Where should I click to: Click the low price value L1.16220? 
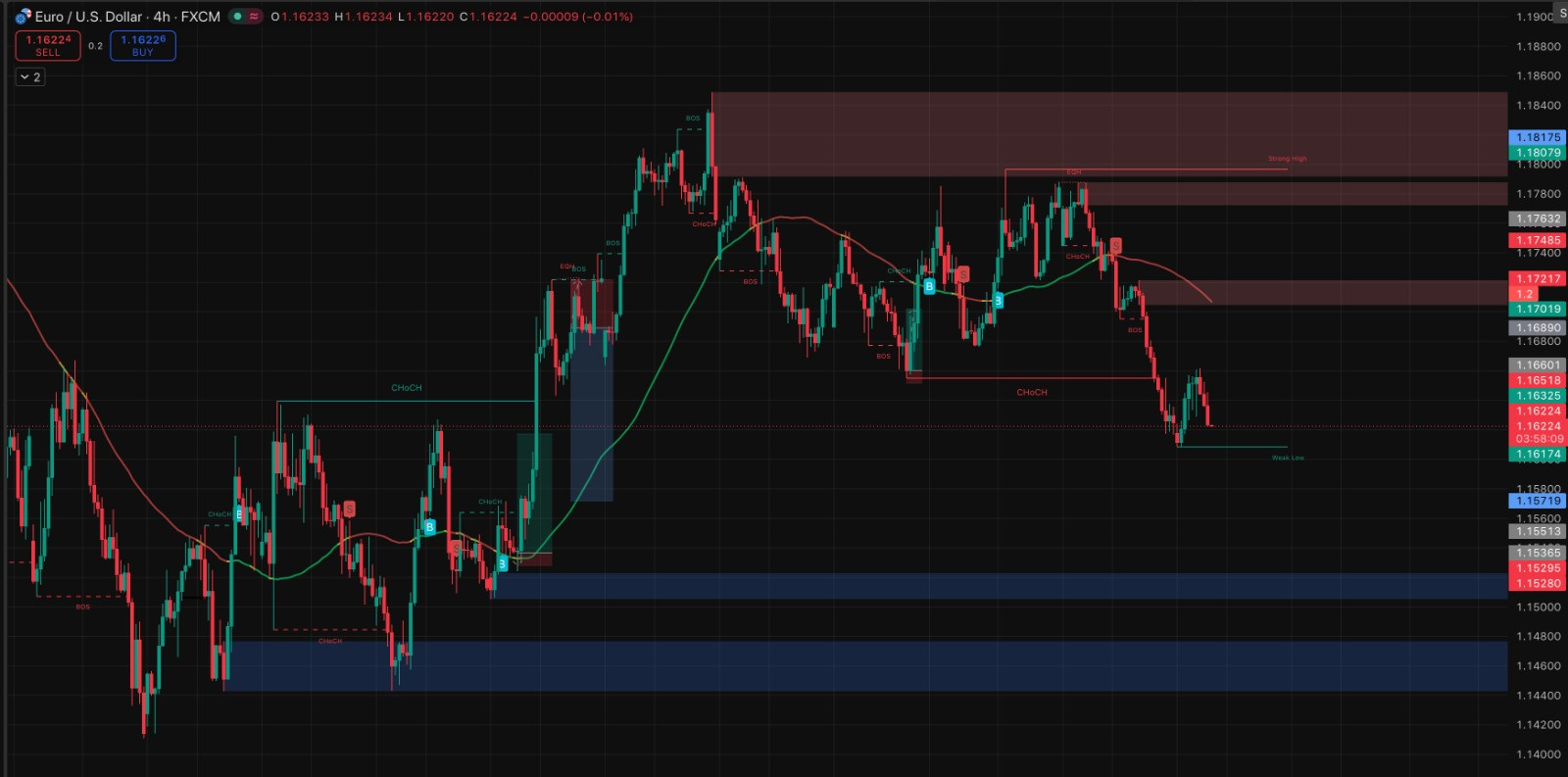point(425,17)
